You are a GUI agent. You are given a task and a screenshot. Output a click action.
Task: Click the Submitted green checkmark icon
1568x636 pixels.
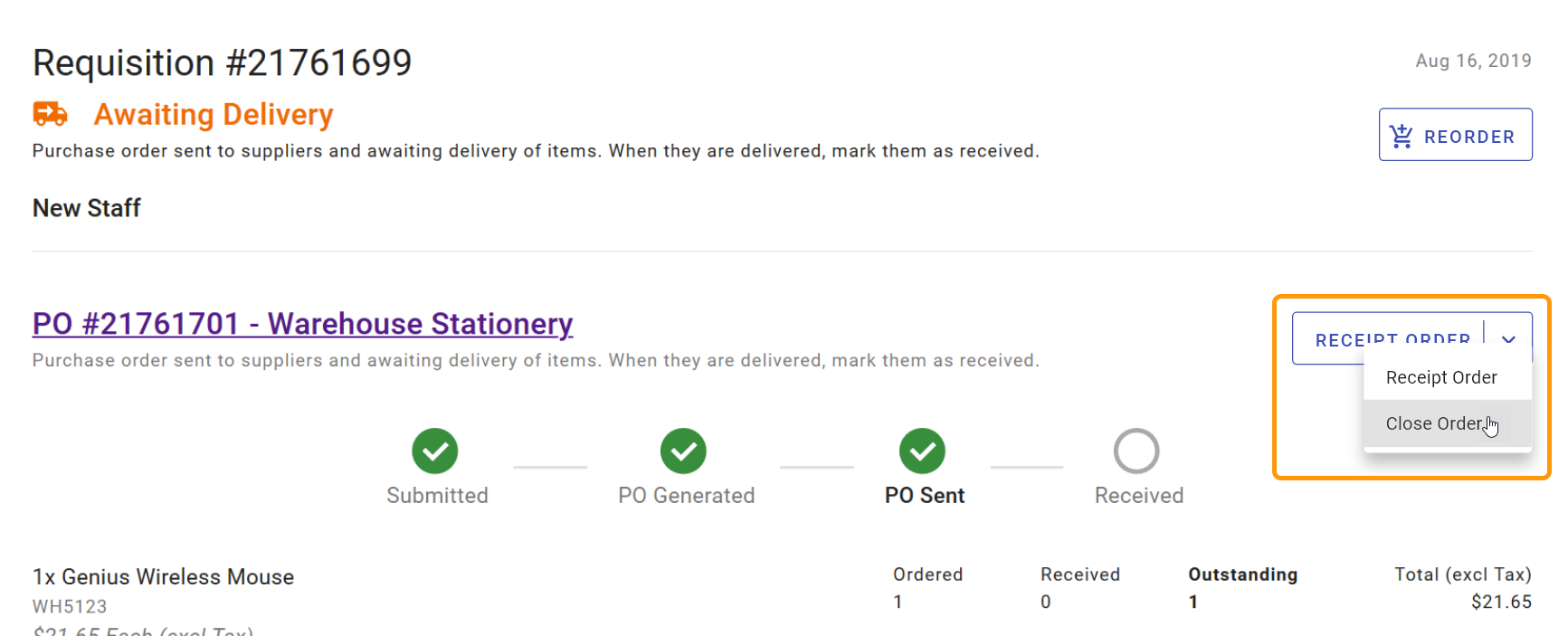pos(435,451)
